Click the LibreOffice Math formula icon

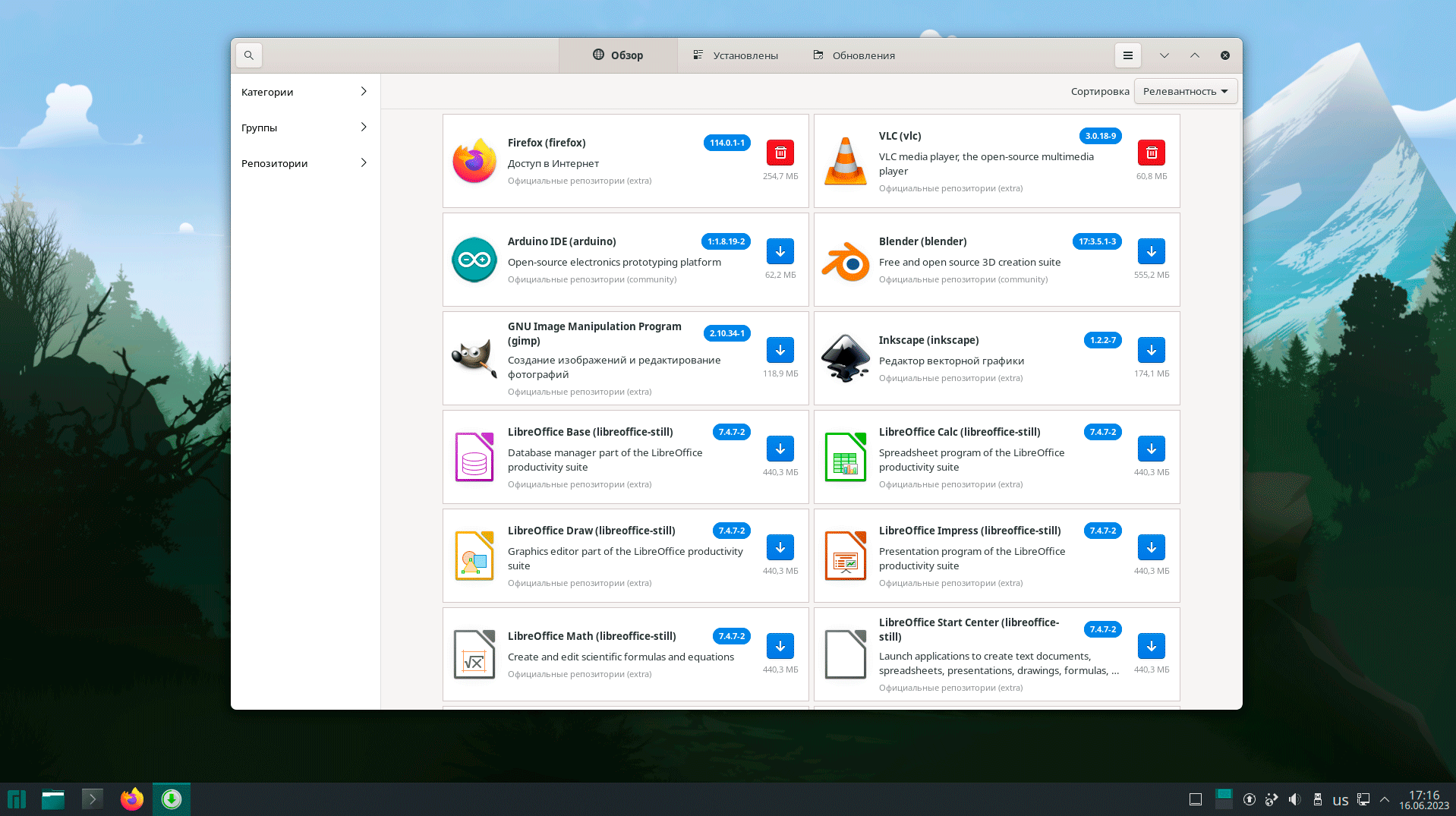tap(474, 654)
